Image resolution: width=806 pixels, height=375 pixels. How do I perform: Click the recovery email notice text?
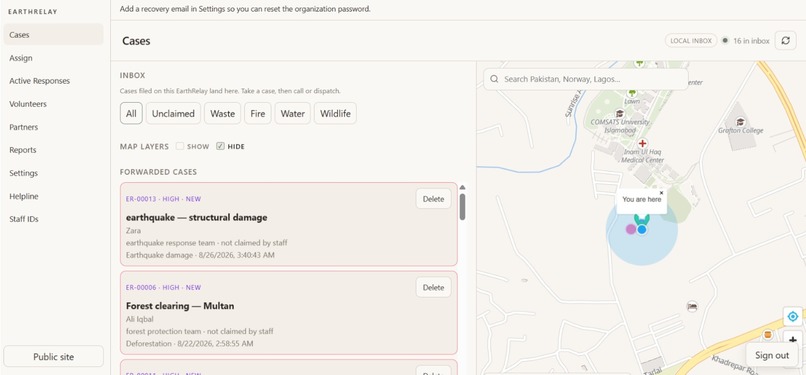coord(245,9)
